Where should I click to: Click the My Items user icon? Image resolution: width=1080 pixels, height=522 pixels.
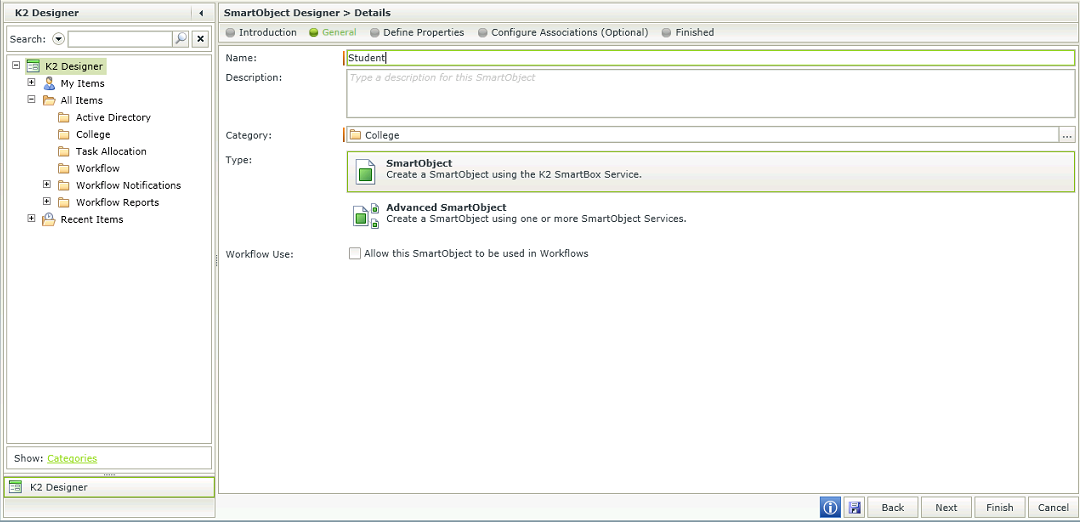coord(49,83)
